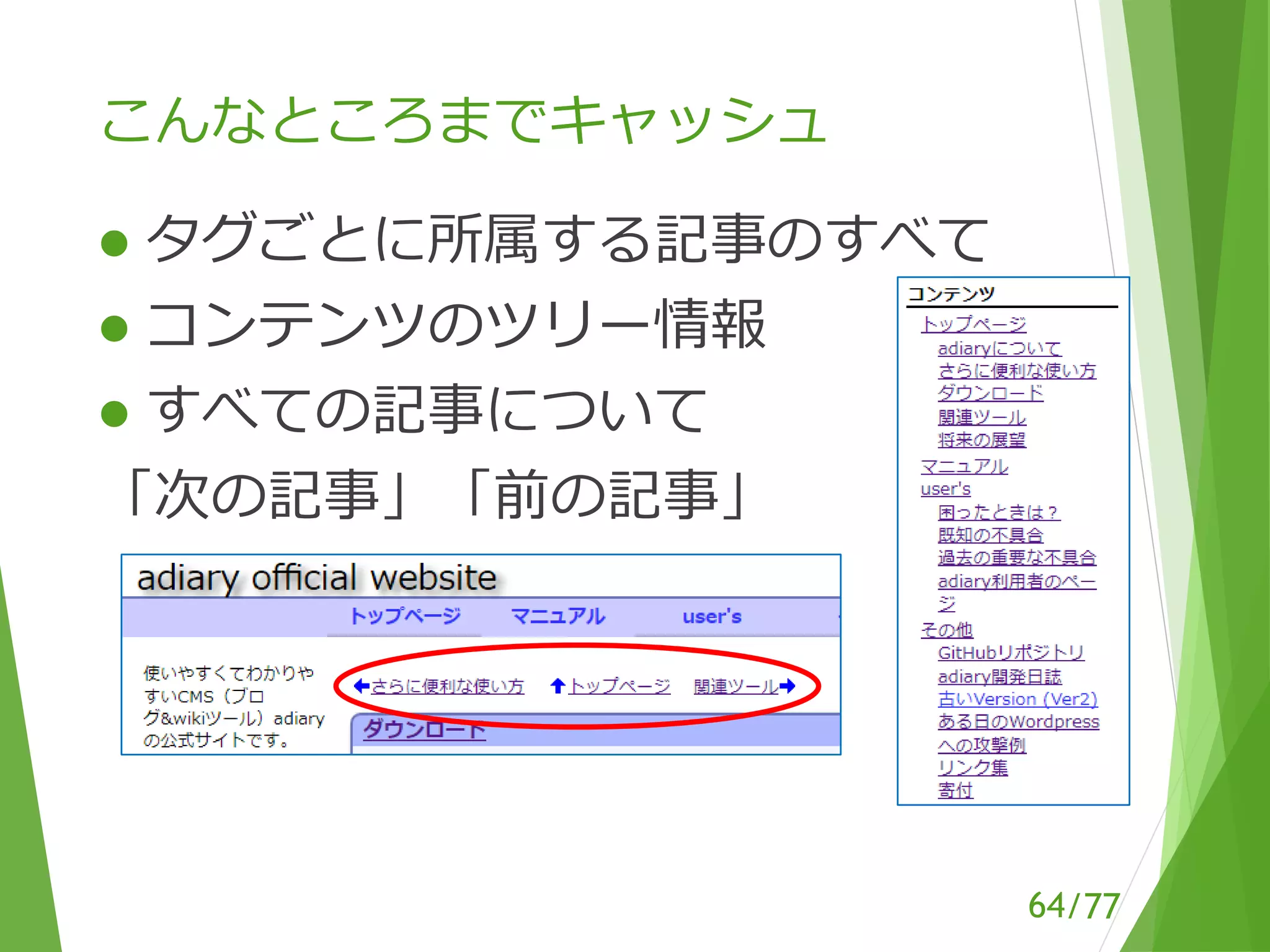Select the user's tab in the site header

coord(712,617)
